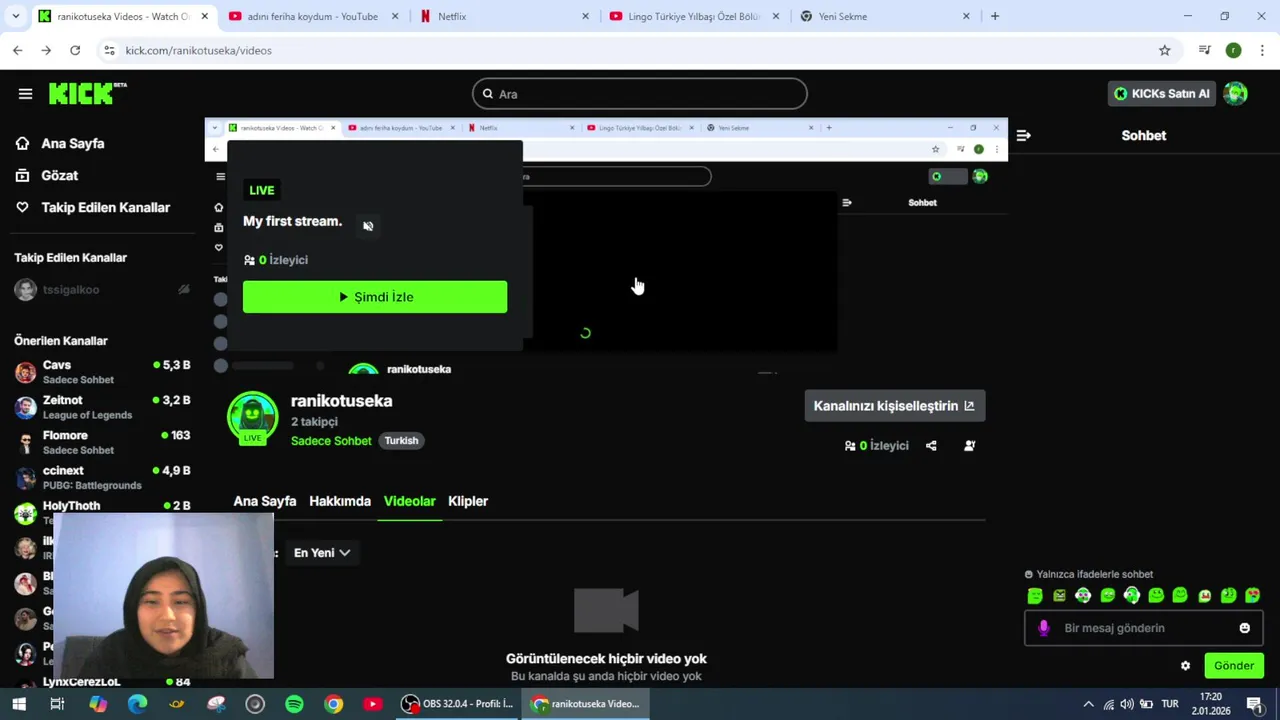Open recommended channel ccinext

tap(102, 477)
